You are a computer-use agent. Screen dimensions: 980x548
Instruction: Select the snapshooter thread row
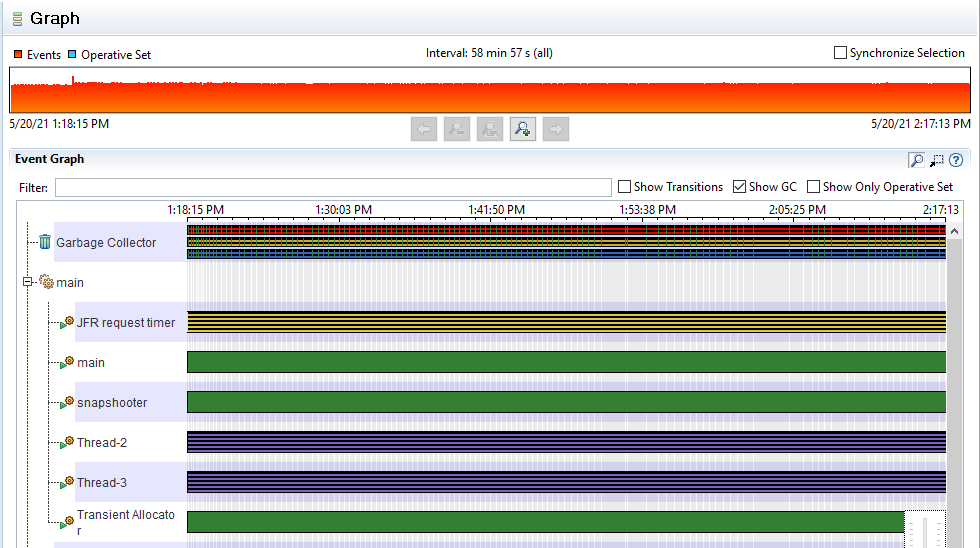click(x=112, y=402)
